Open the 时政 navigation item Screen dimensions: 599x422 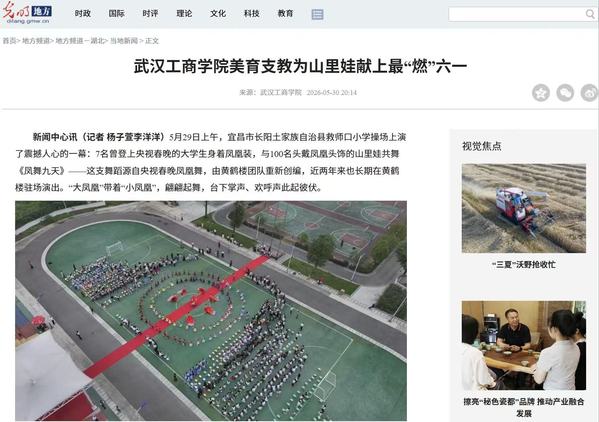point(83,13)
